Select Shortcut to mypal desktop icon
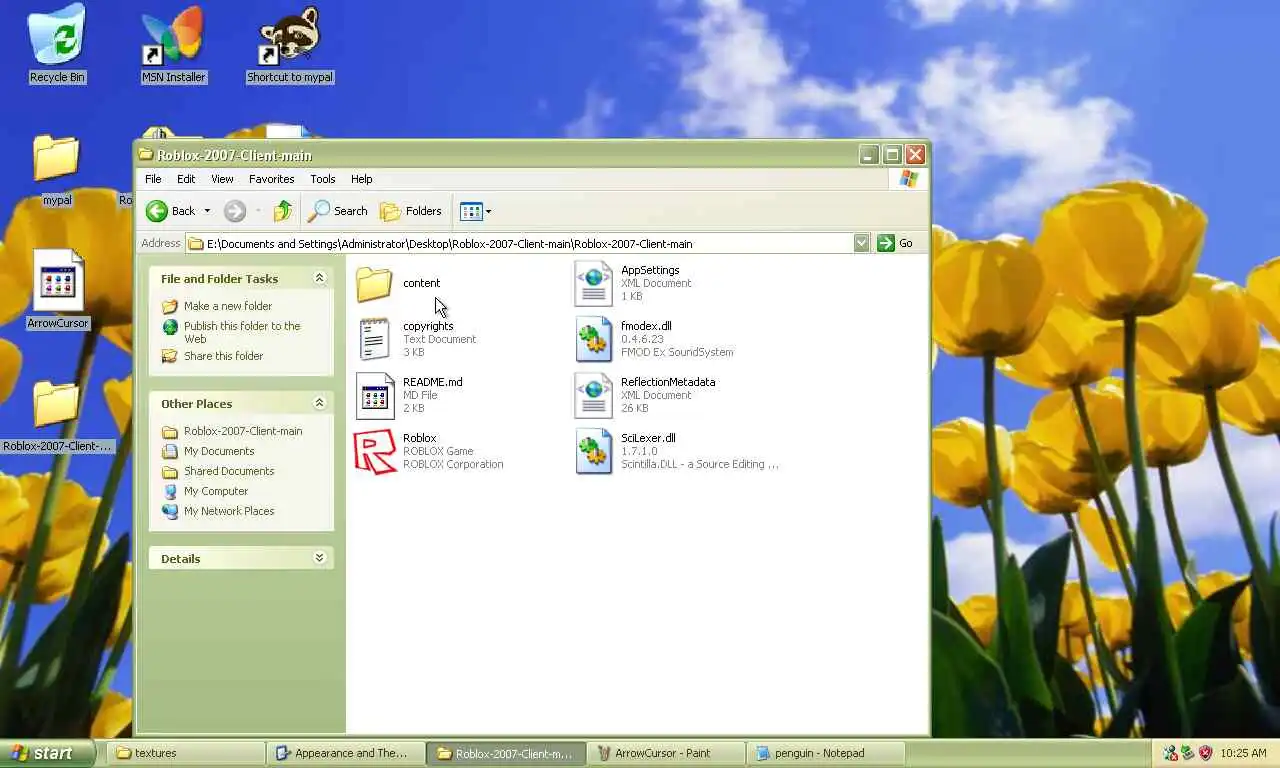The height and width of the screenshot is (768, 1280). (x=290, y=44)
